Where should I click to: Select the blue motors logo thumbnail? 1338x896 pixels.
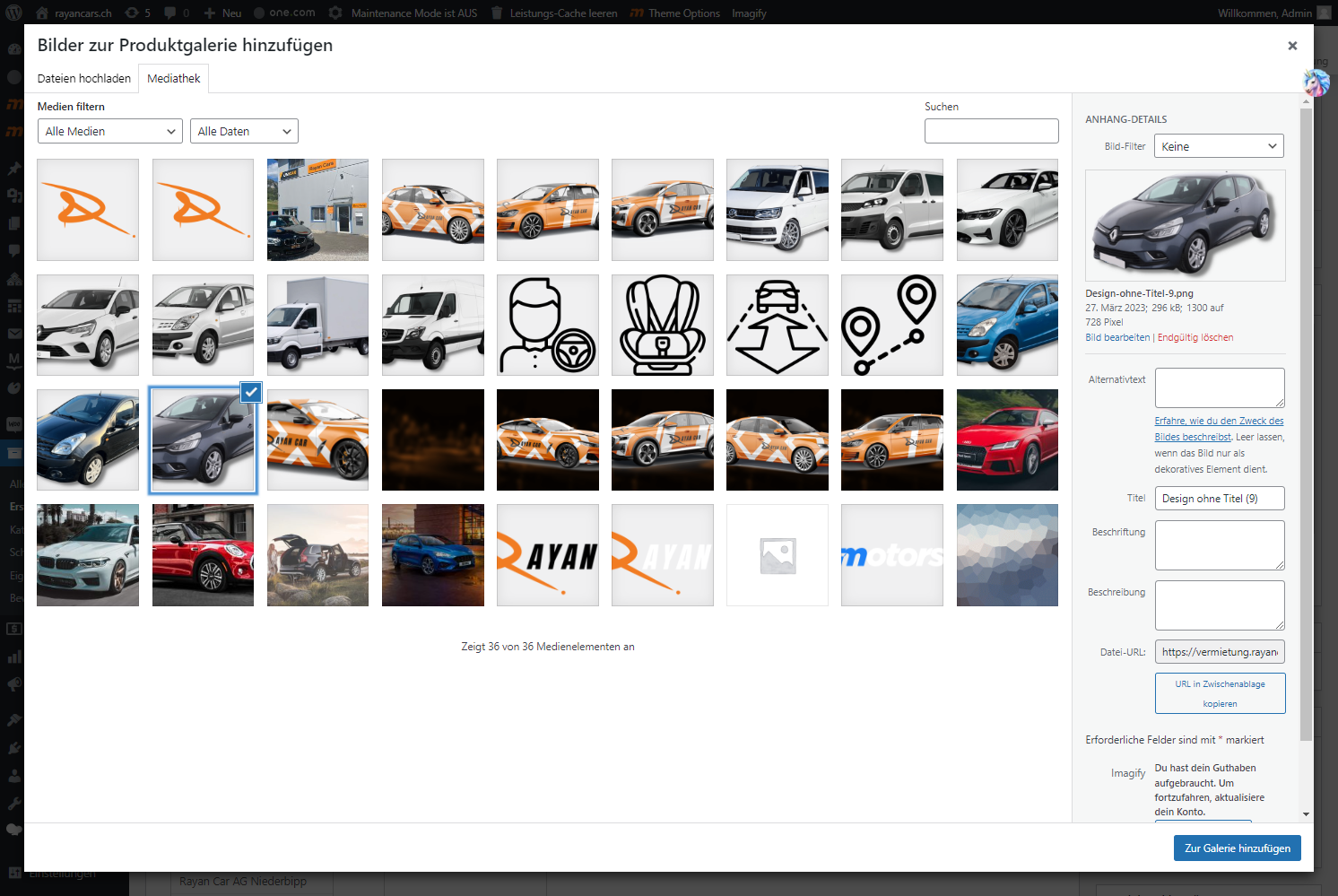click(892, 555)
